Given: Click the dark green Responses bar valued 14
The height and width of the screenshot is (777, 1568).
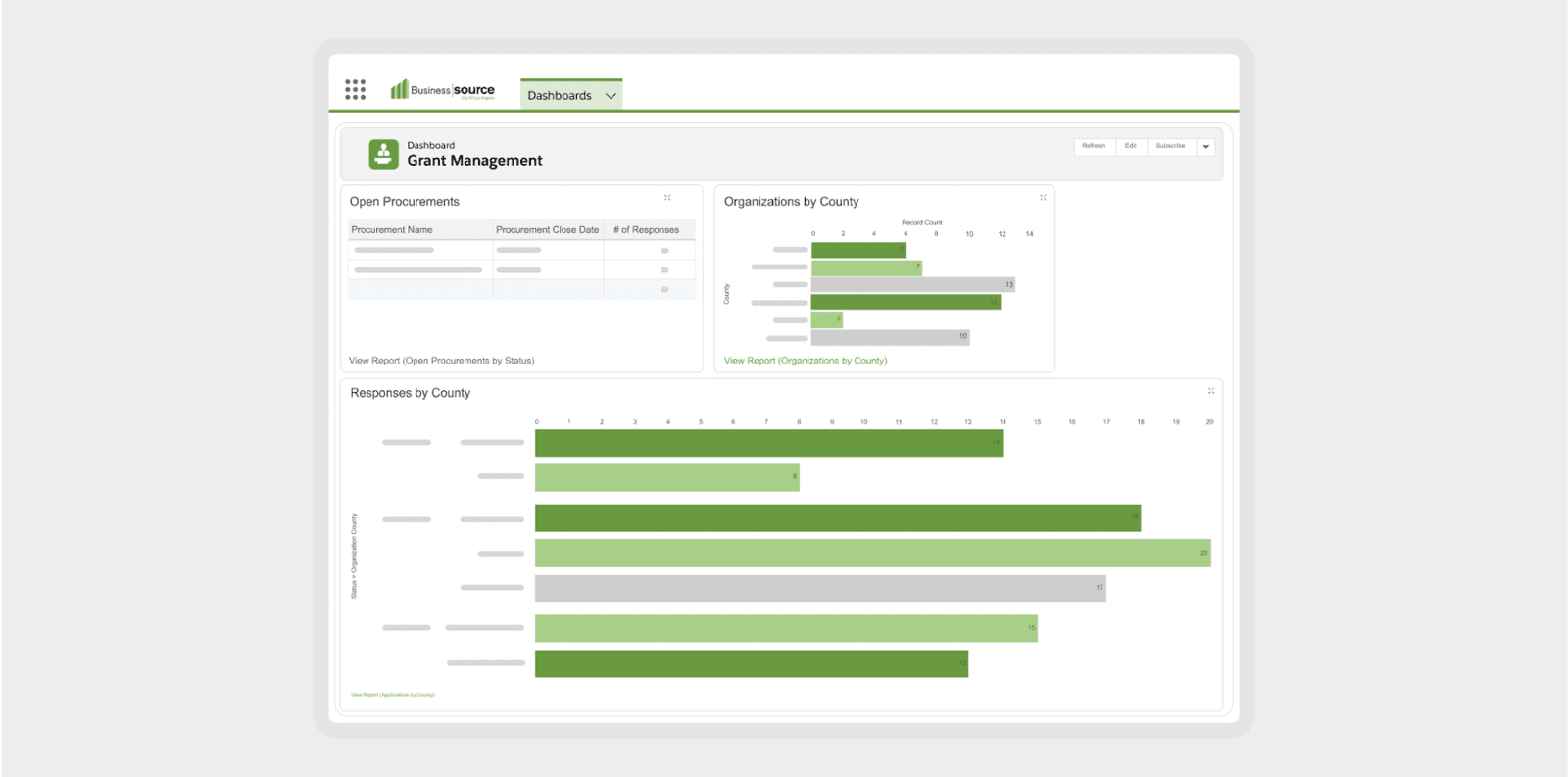Looking at the screenshot, I should (769, 443).
